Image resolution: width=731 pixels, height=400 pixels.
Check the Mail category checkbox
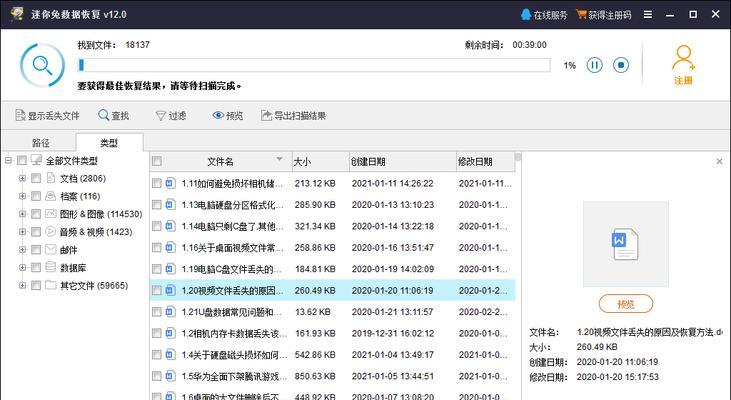click(x=36, y=250)
